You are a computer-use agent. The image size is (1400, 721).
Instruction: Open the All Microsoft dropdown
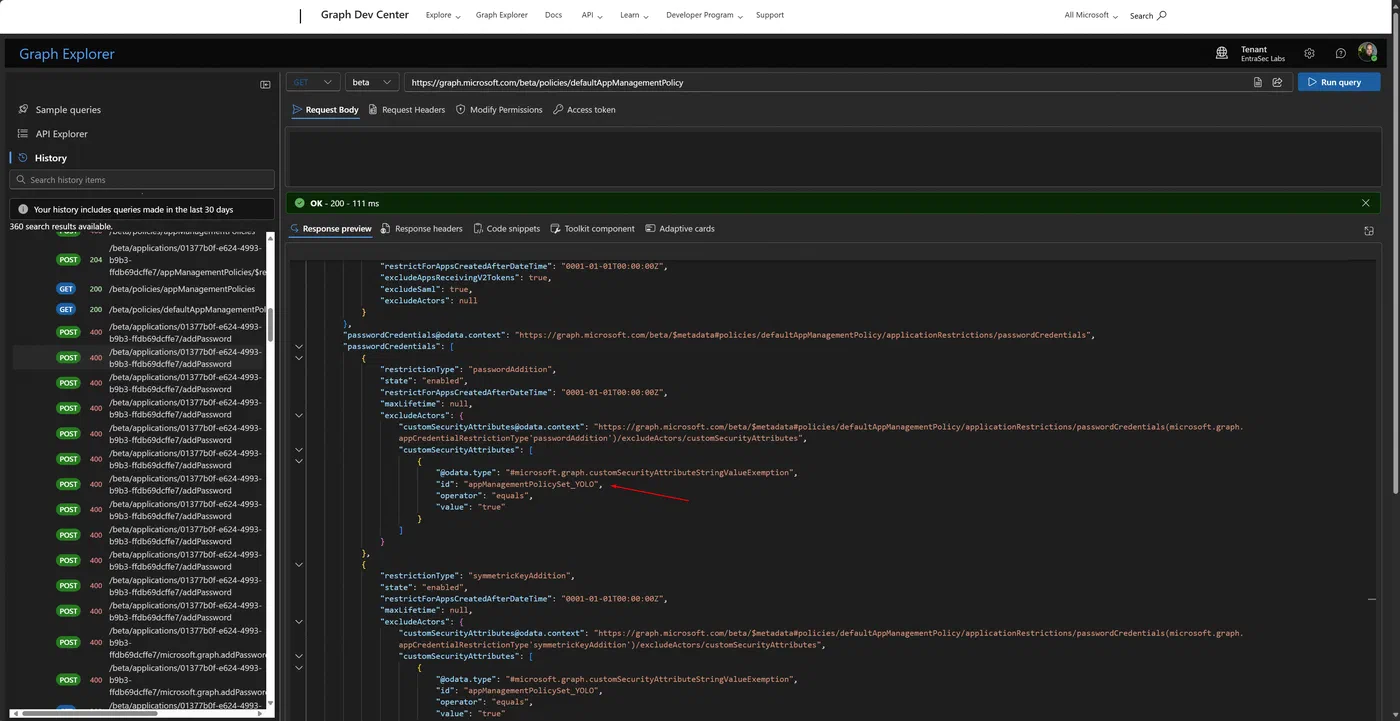pyautogui.click(x=1091, y=15)
